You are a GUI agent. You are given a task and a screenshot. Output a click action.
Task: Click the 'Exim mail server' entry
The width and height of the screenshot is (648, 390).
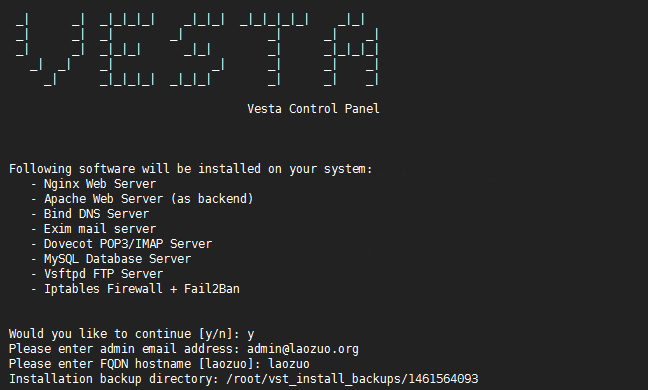pyautogui.click(x=100, y=229)
